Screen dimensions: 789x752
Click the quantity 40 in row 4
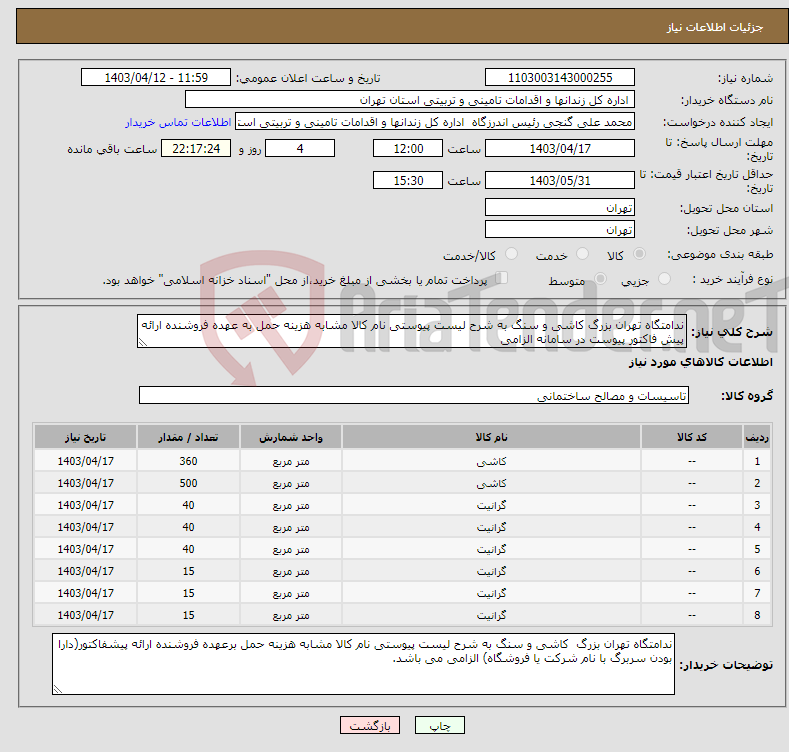(x=188, y=527)
